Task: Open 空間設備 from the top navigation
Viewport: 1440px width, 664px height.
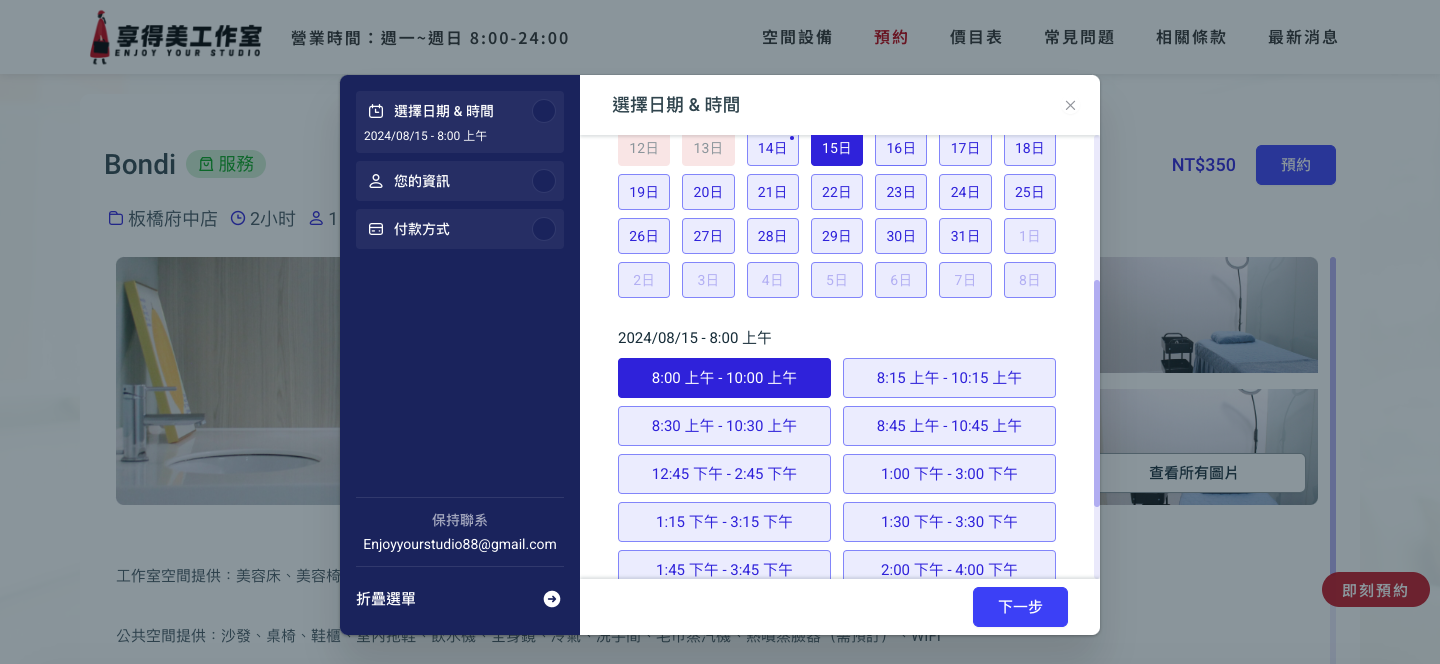Action: pyautogui.click(x=797, y=38)
